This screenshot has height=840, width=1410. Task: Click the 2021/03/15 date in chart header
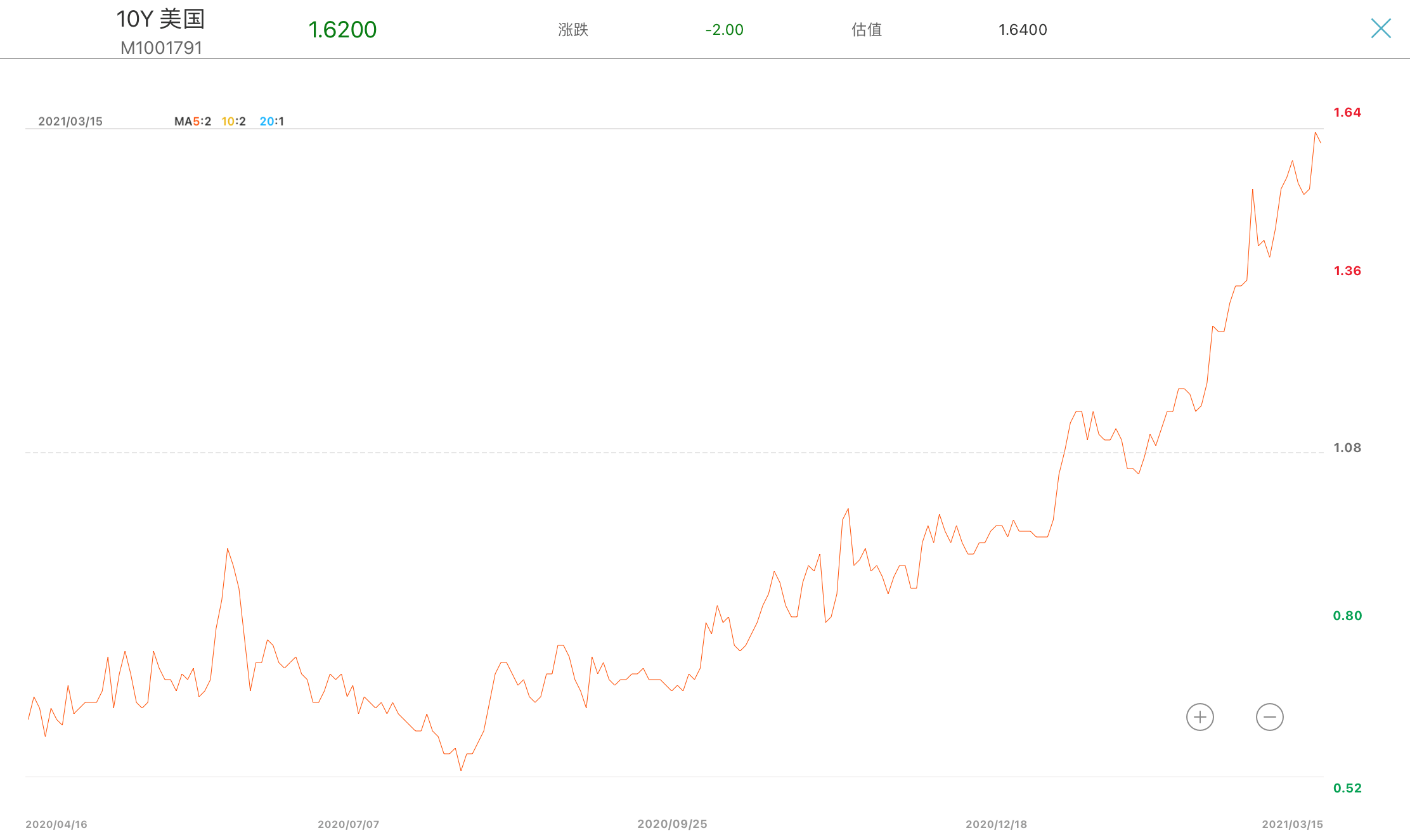[70, 121]
